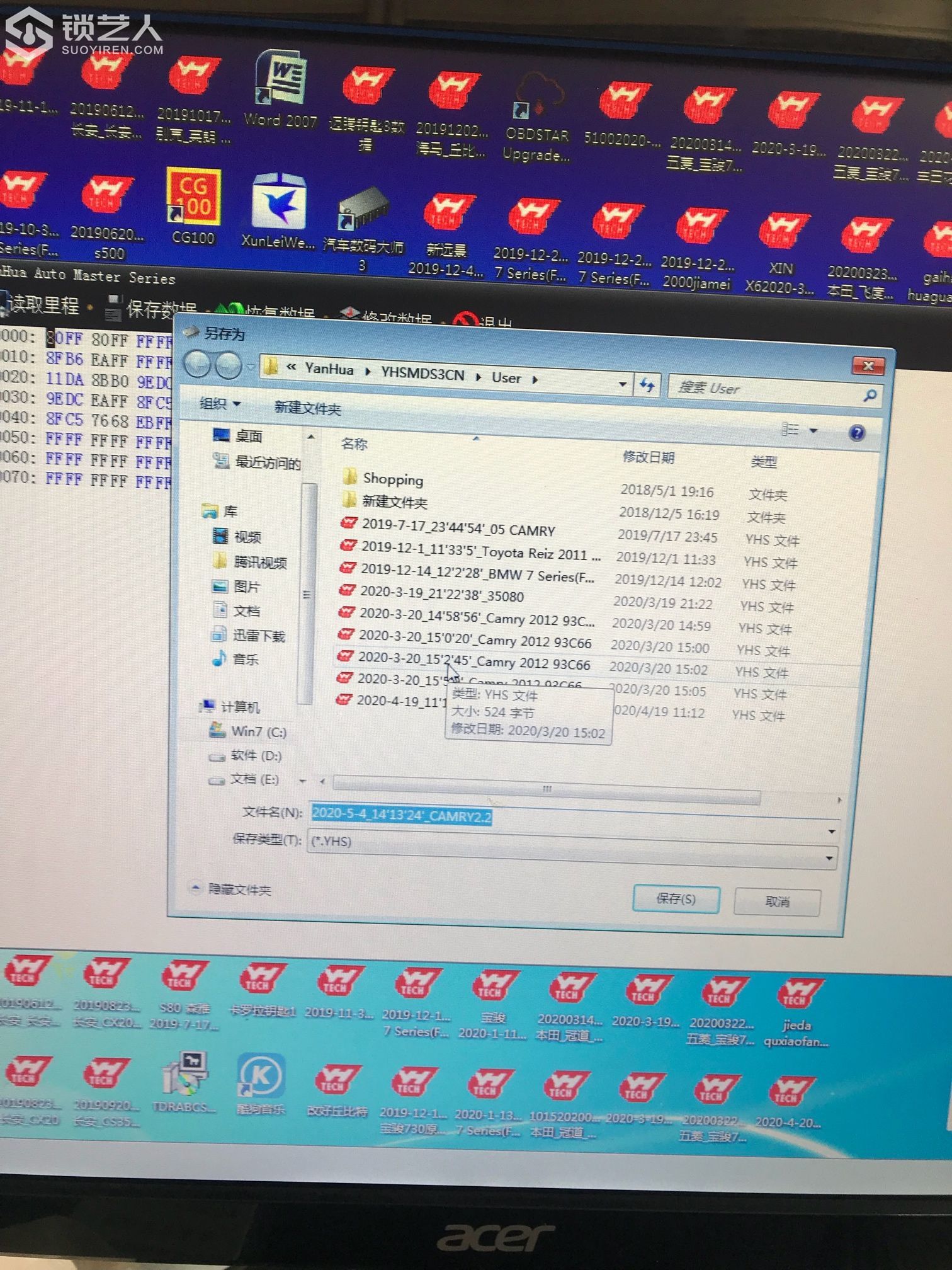Select the BMW 7 Series file row
Viewport: 952px width, 1270px height.
click(466, 572)
